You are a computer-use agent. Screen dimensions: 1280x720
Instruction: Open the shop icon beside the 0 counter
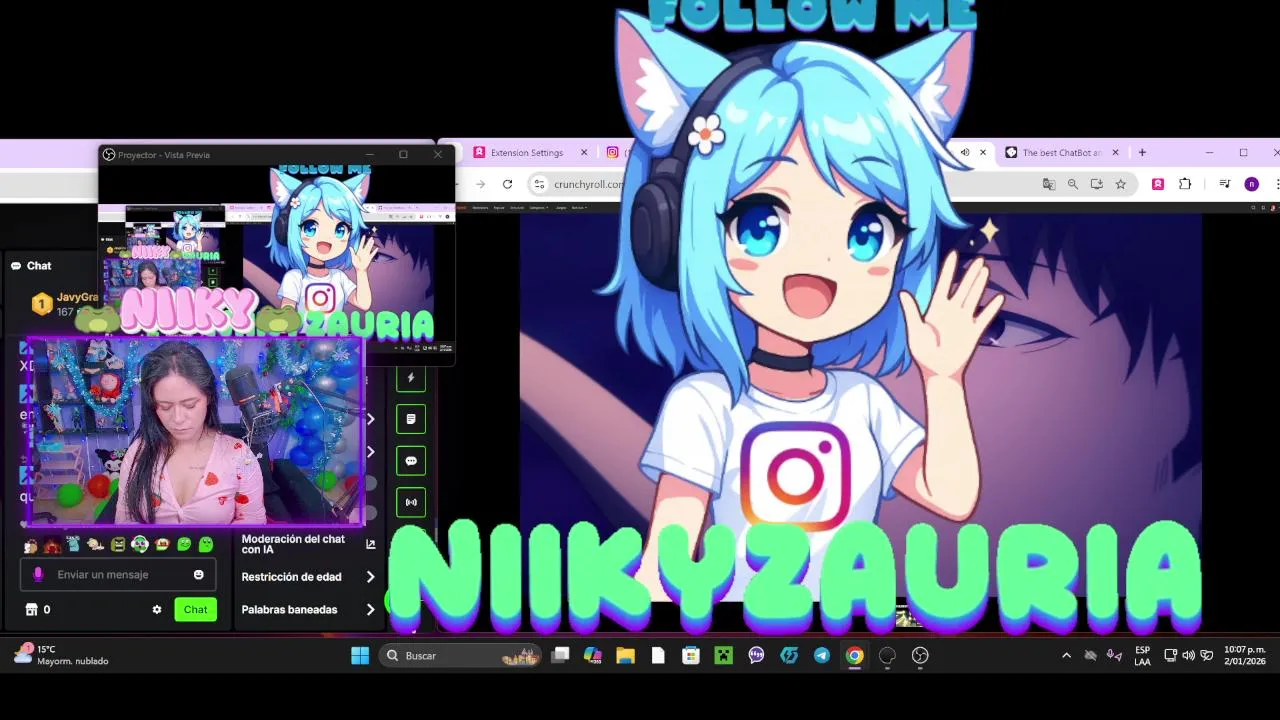pyautogui.click(x=31, y=609)
